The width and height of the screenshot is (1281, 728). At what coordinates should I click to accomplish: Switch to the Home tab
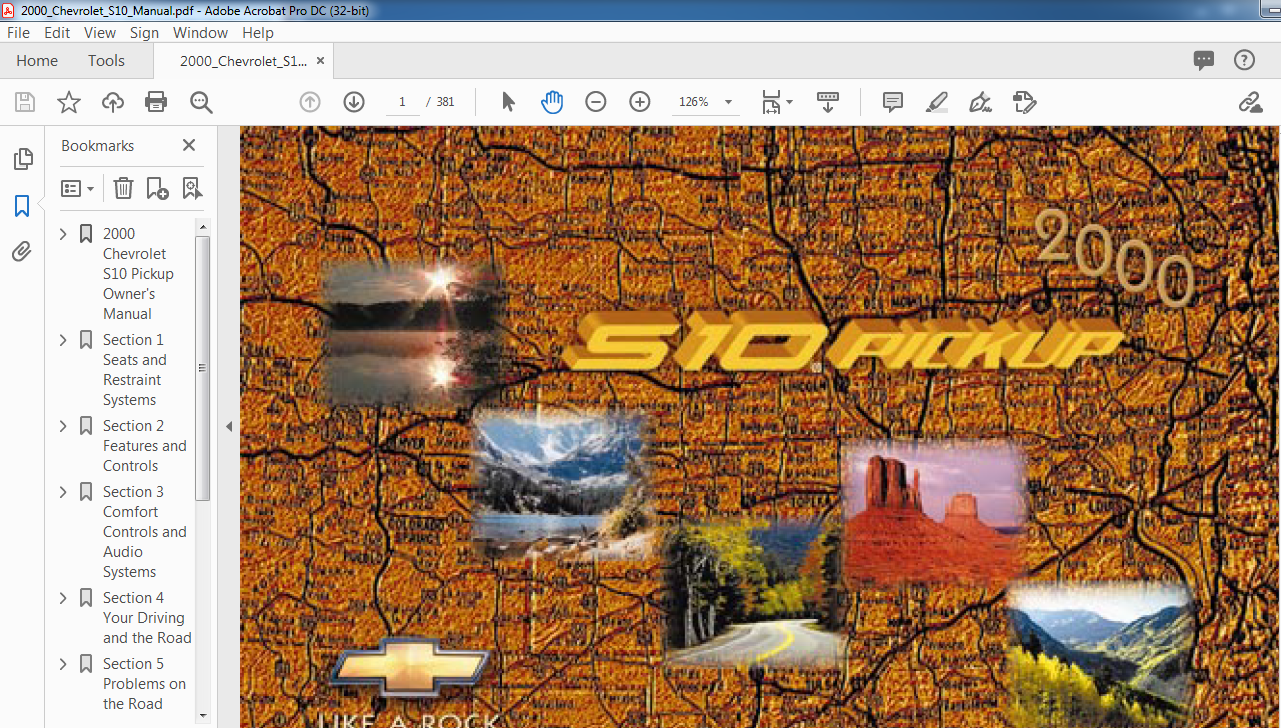tap(37, 61)
